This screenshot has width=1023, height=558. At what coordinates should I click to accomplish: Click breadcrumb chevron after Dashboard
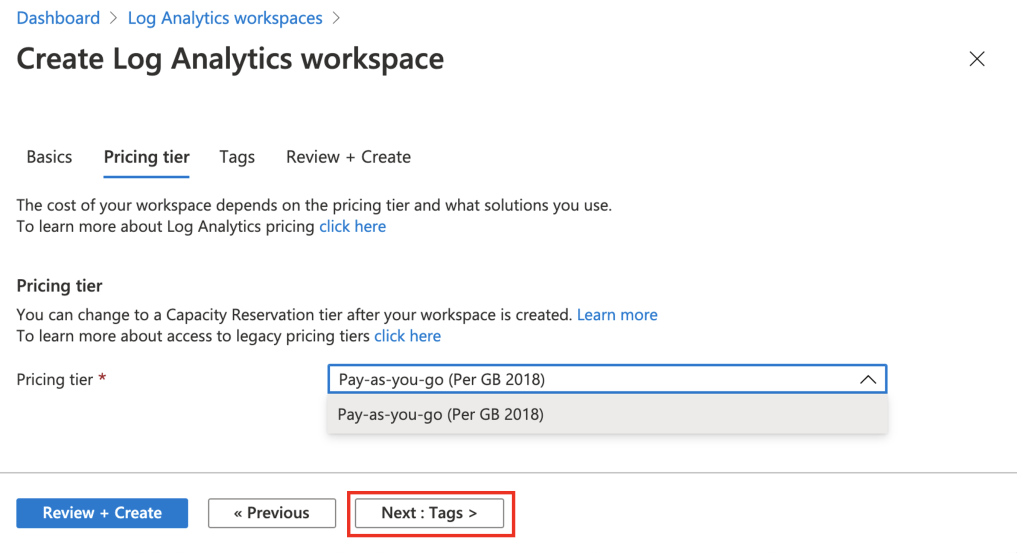coord(113,19)
